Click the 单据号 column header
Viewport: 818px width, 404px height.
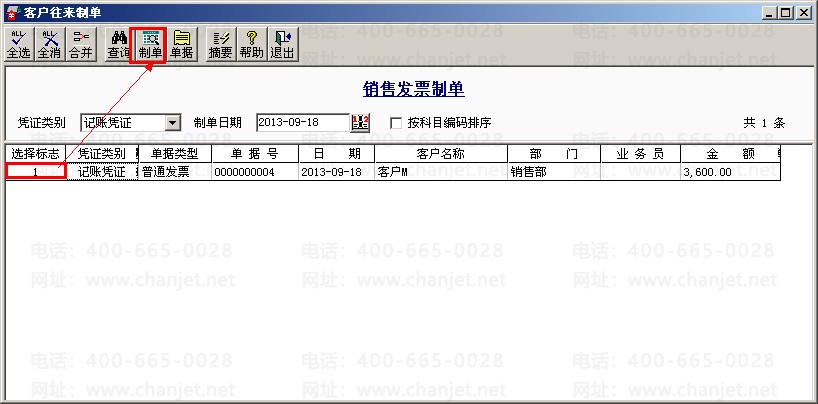(255, 154)
